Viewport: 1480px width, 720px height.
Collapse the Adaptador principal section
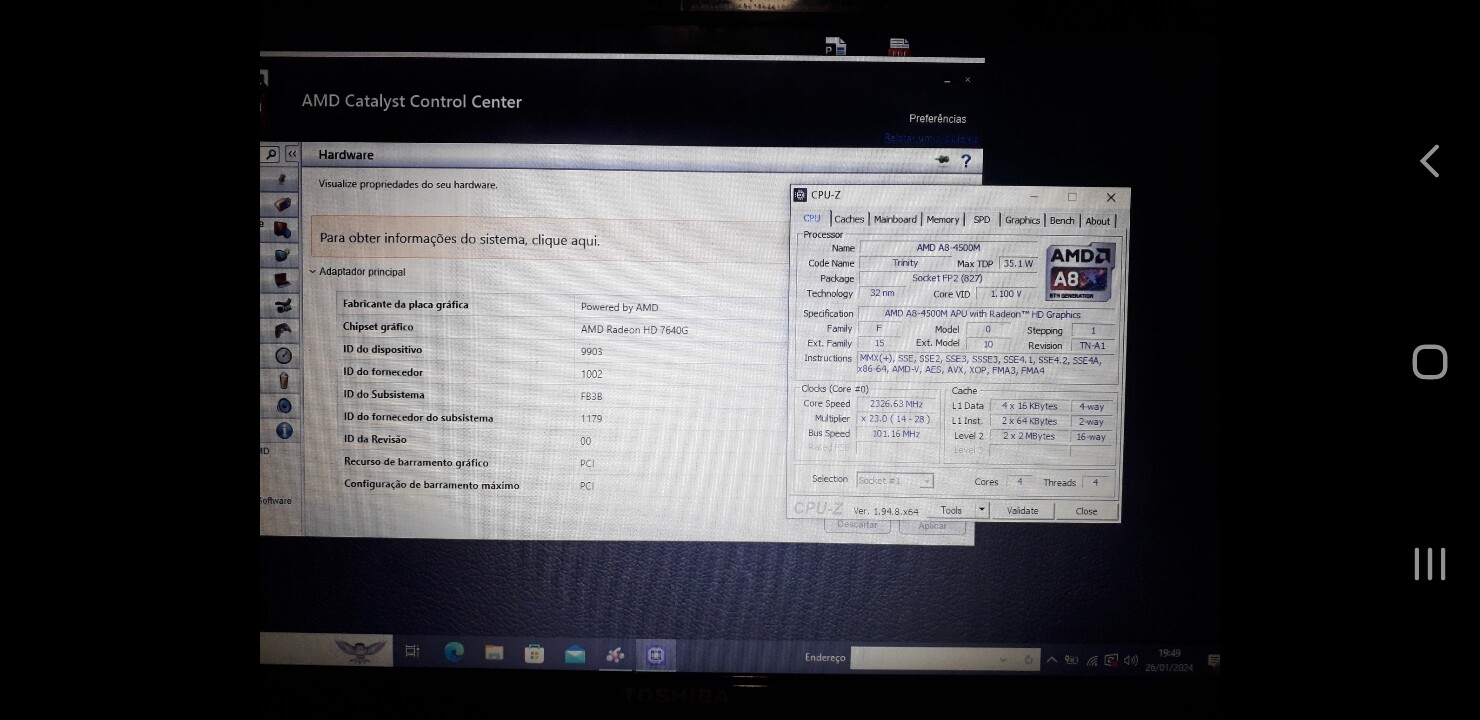click(313, 272)
